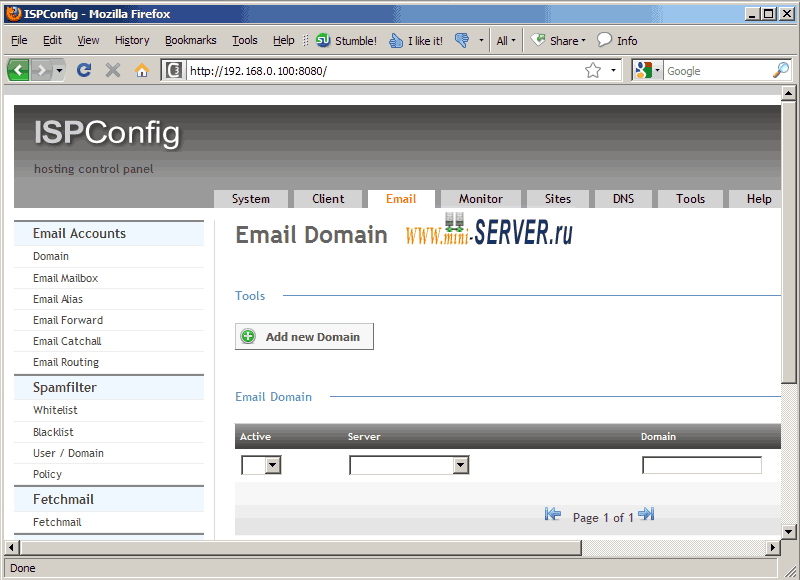Click the horizontal scrollbar right arrow
800x580 pixels.
tap(772, 548)
